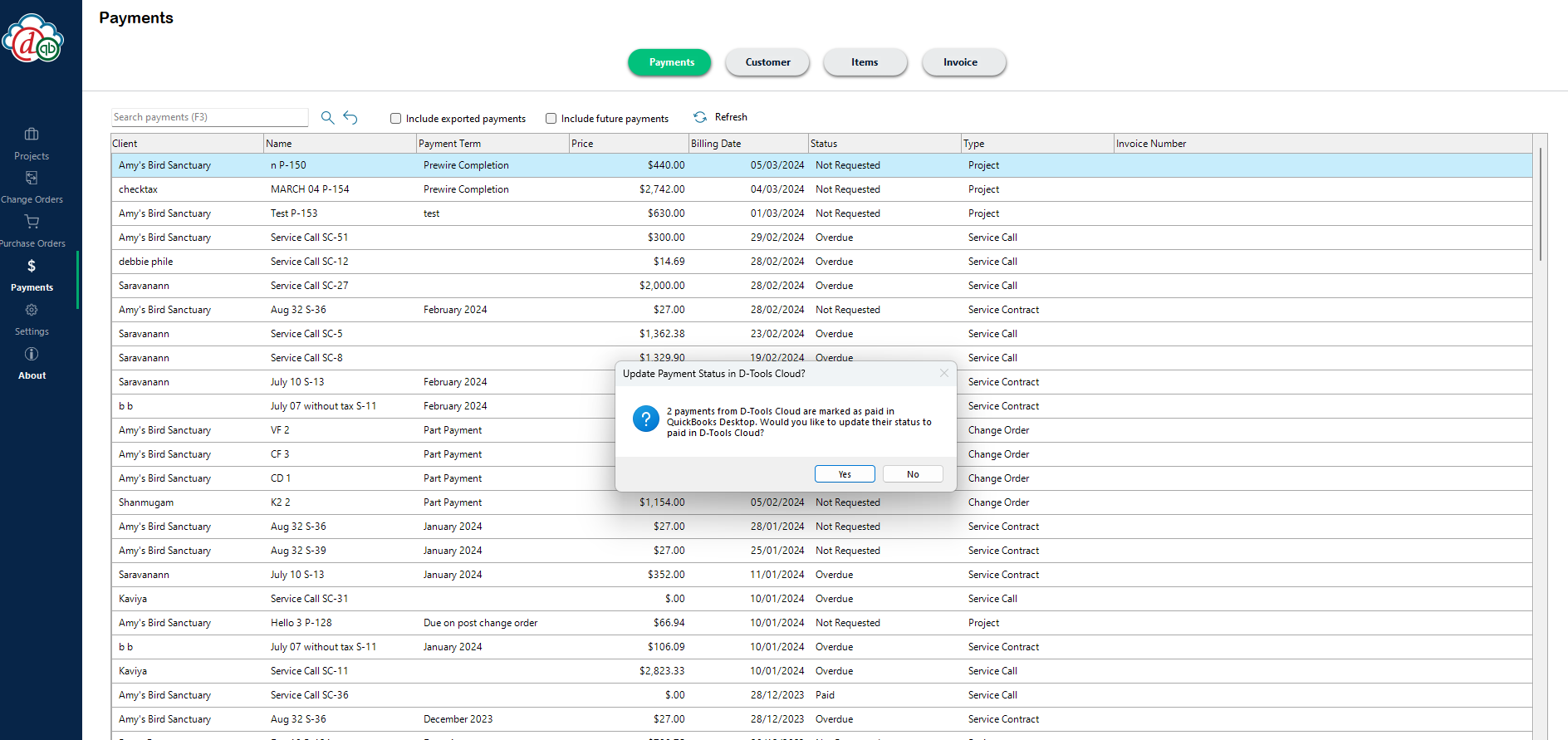Sort by the Status column header

click(884, 144)
